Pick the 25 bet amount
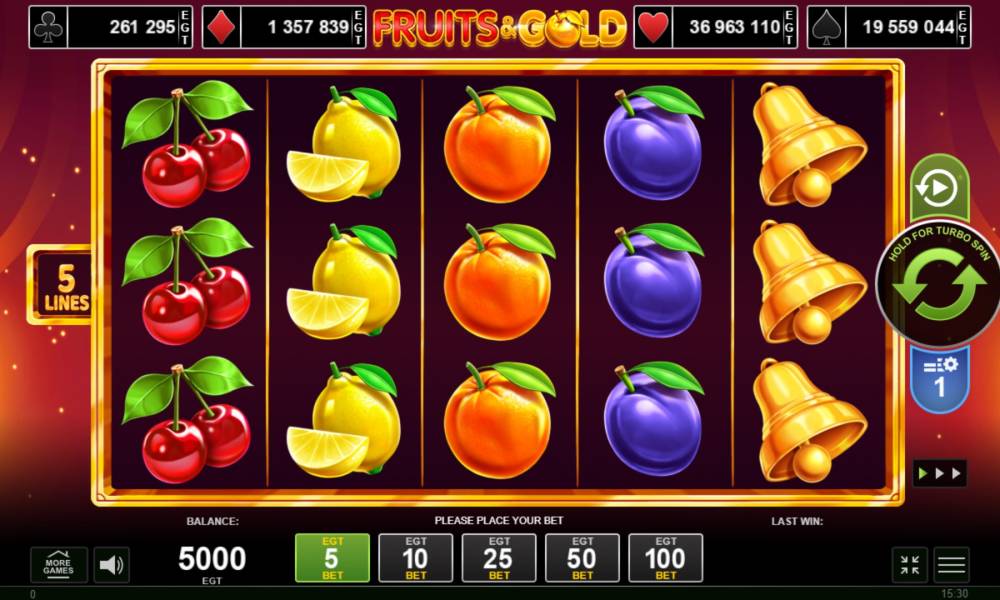This screenshot has height=600, width=1000. click(x=499, y=558)
